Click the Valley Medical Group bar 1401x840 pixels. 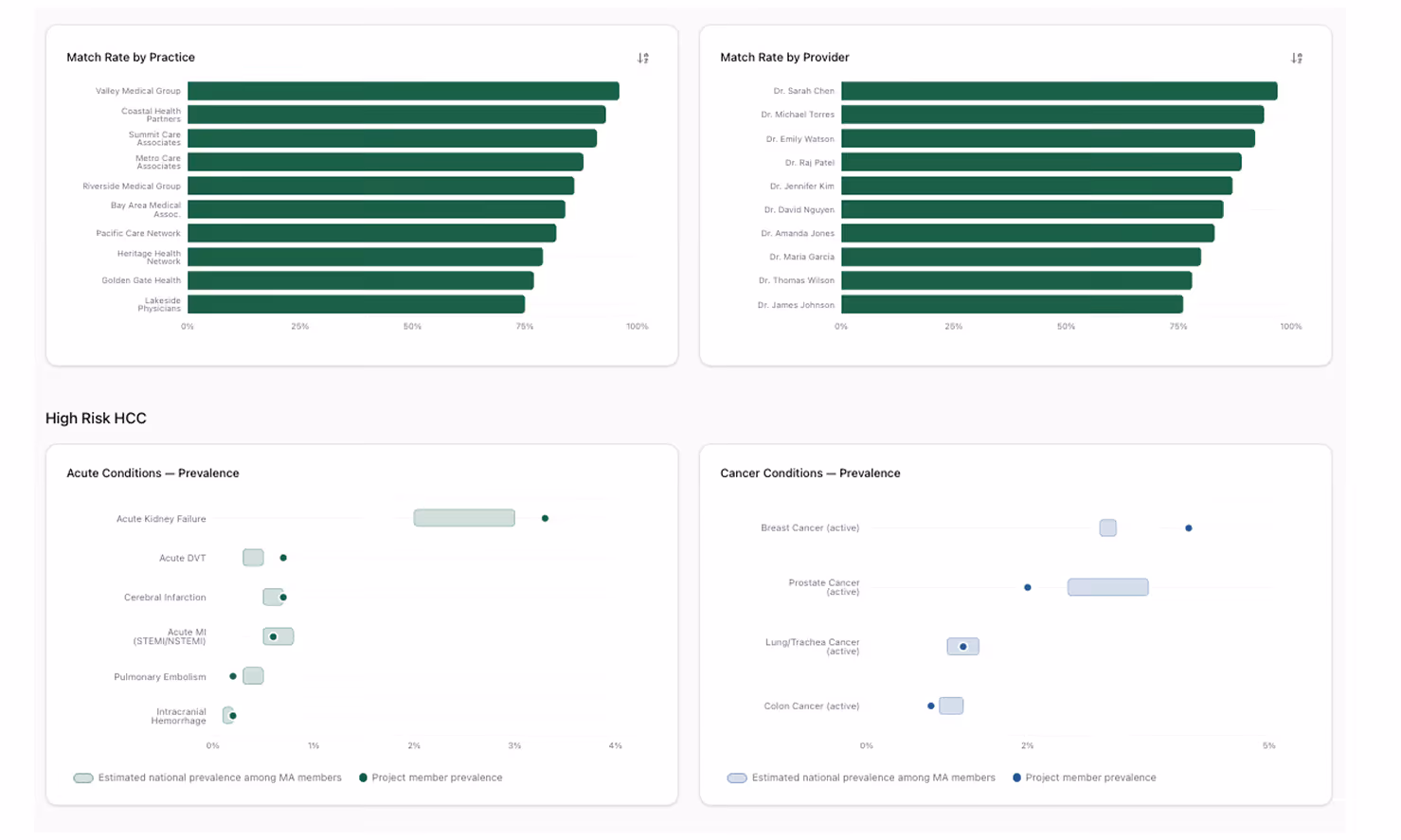[403, 90]
